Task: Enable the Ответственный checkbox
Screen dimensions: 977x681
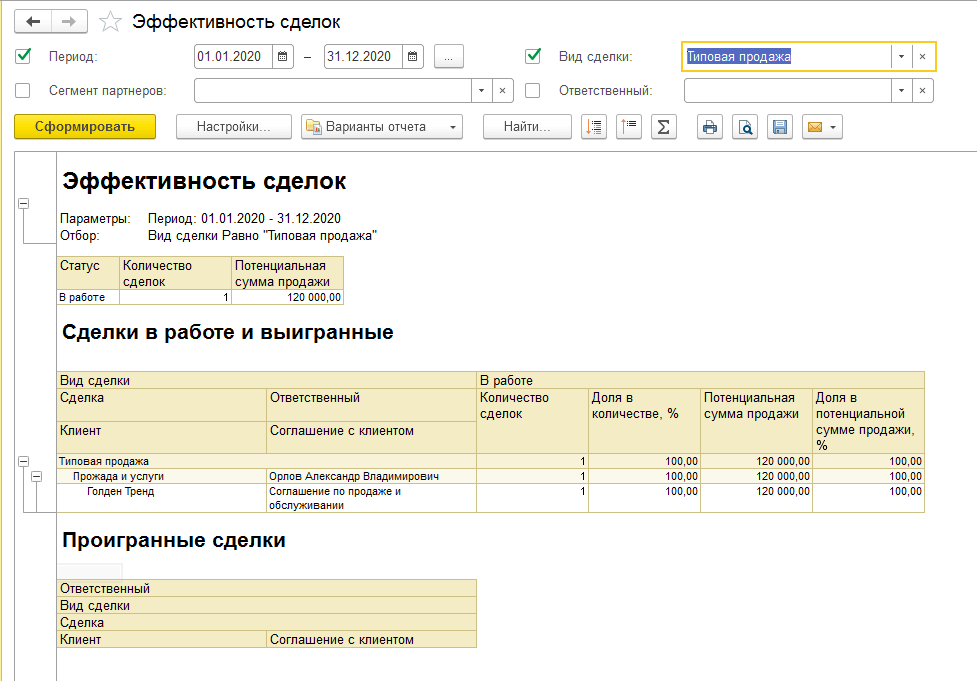Action: click(533, 91)
